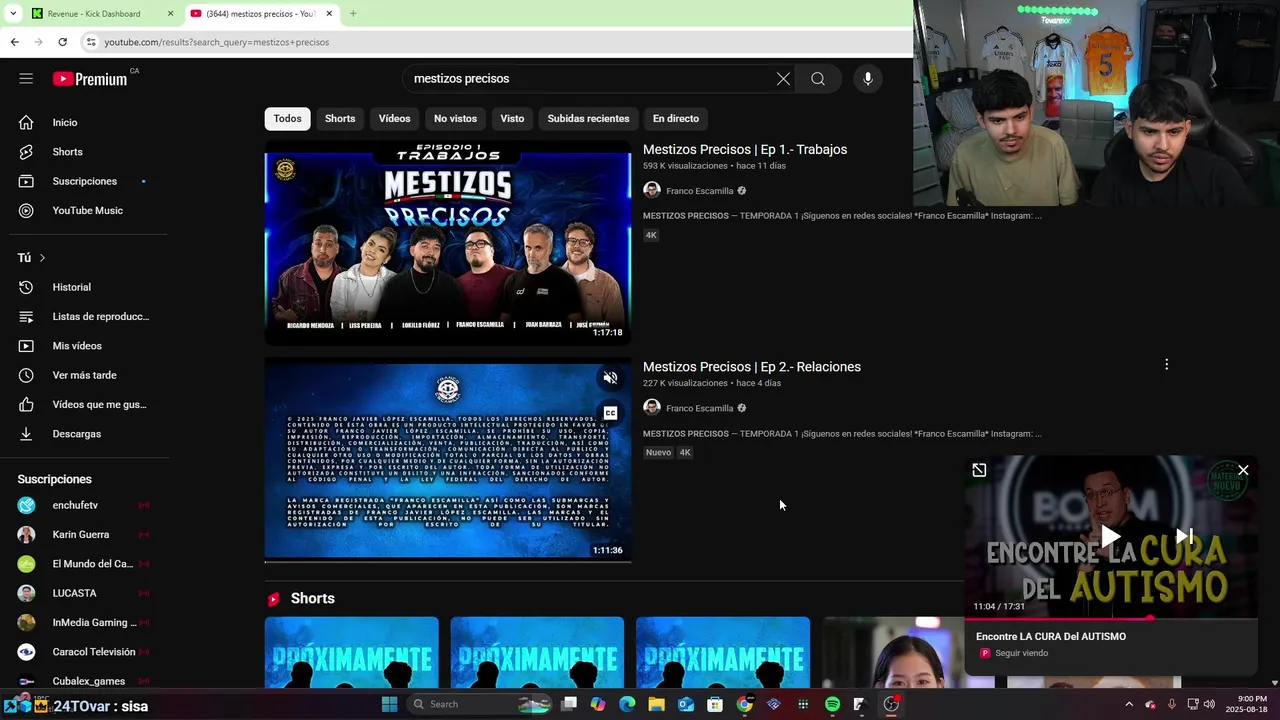The width and height of the screenshot is (1280, 720).
Task: Open Mestizos Precisos Ep 1 Trabajos title
Action: [x=745, y=149]
